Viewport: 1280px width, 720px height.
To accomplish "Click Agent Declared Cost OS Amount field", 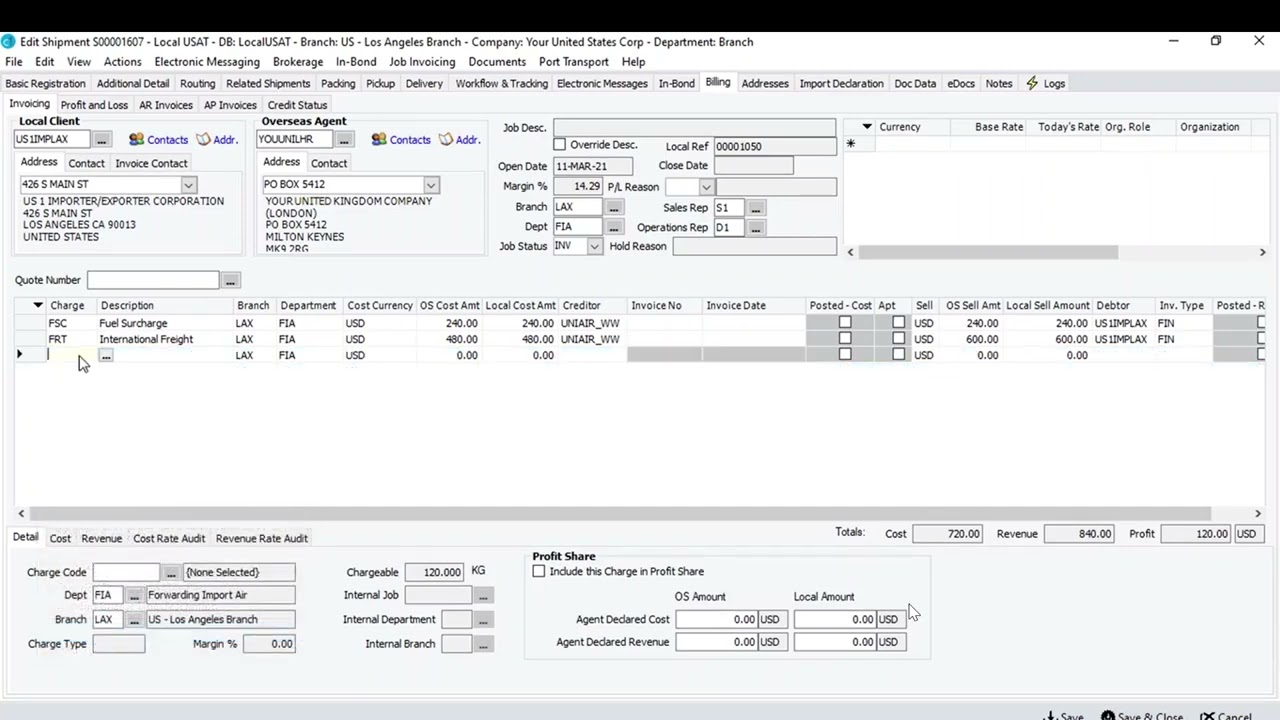I will pyautogui.click(x=717, y=619).
